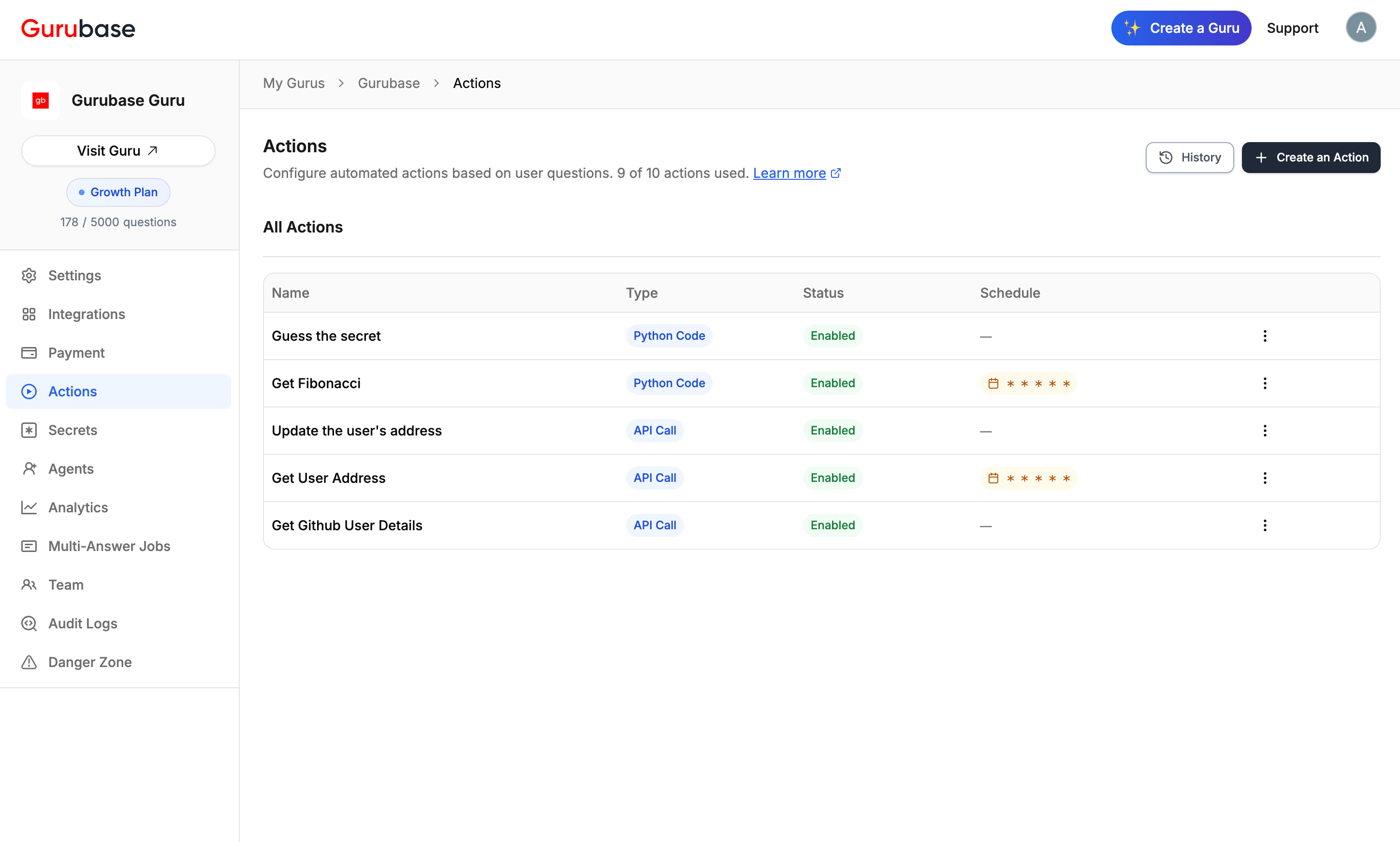The image size is (1400, 842).
Task: Open Payment in the sidebar
Action: [x=118, y=353]
